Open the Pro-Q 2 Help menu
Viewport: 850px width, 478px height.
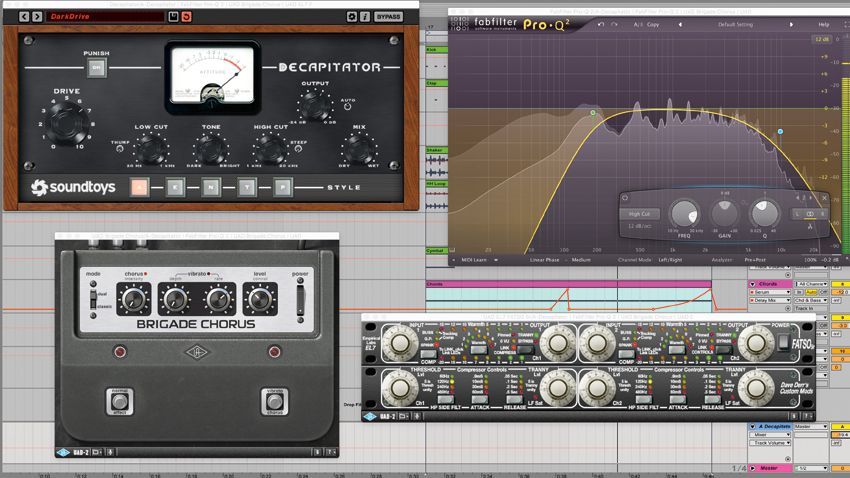[x=823, y=24]
